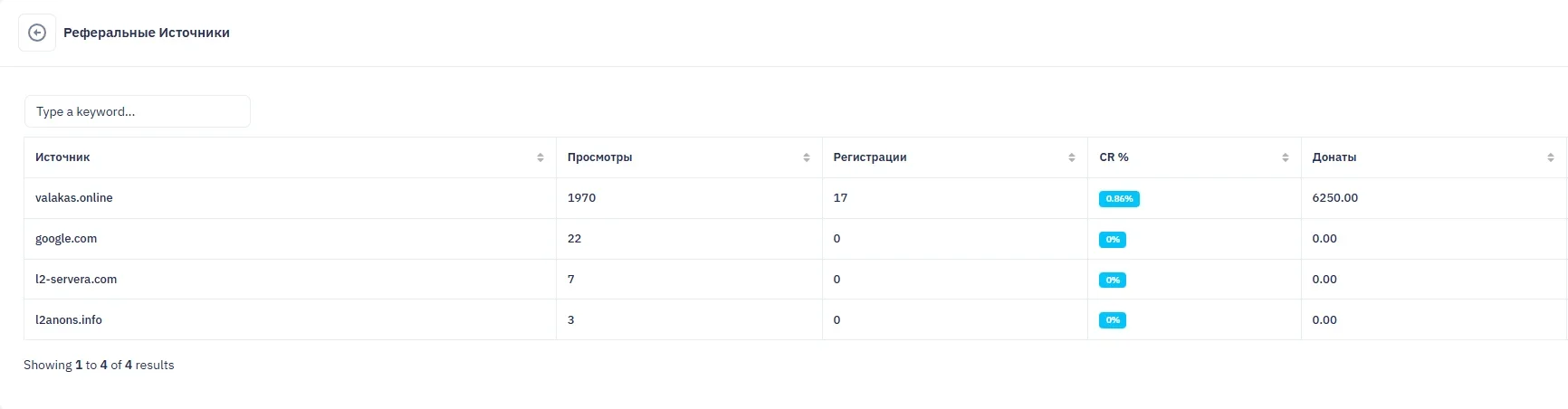Focus the Type a keyword search field
This screenshot has height=409, width=1568.
pyautogui.click(x=138, y=111)
